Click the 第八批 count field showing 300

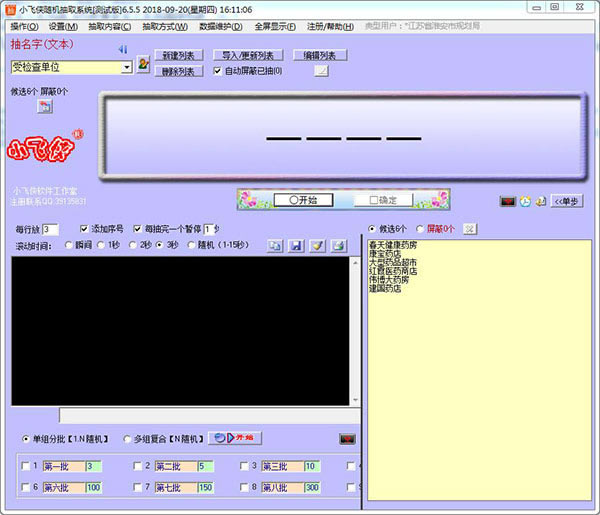[x=312, y=487]
